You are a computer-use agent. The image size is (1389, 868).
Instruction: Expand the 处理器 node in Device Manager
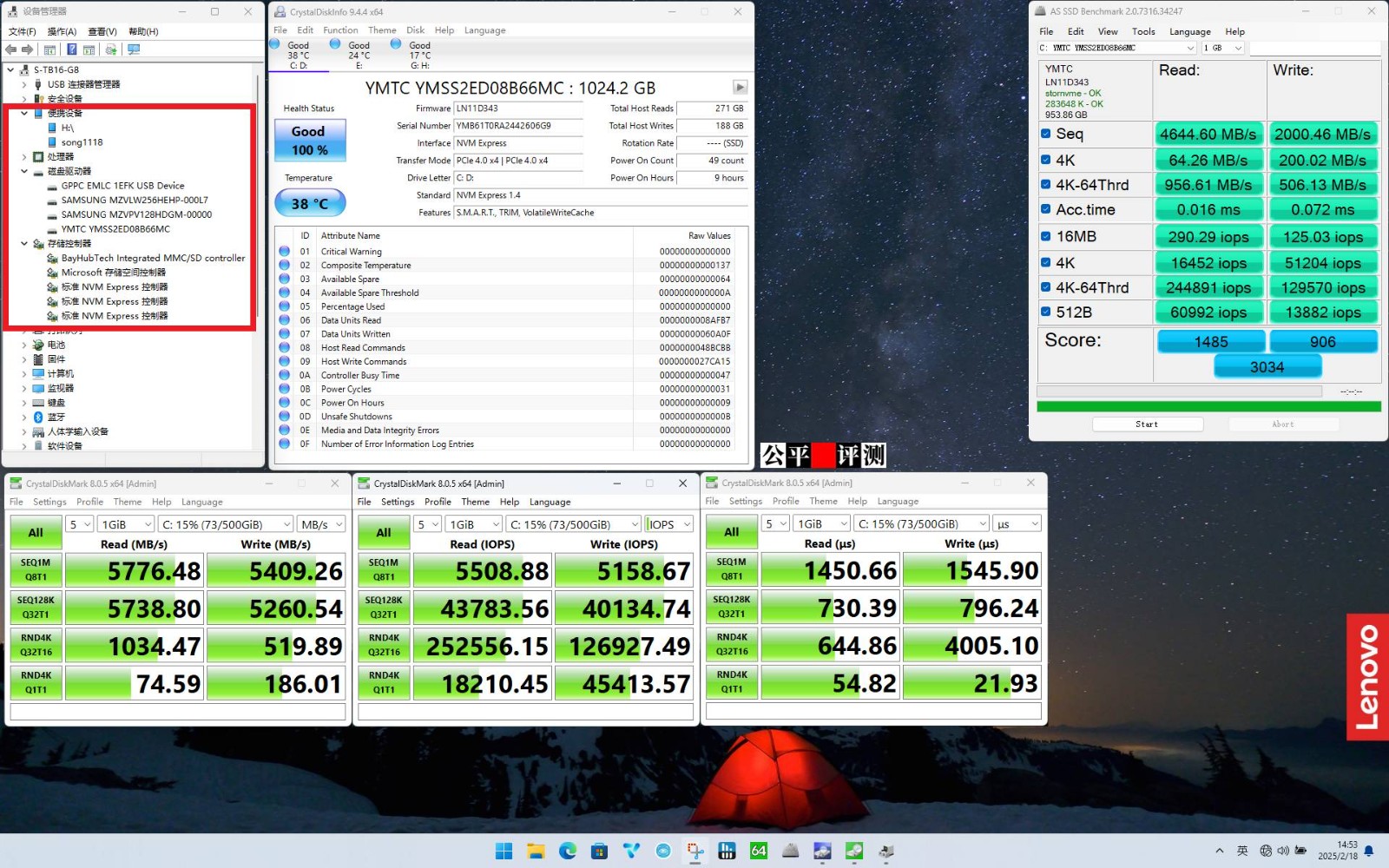[x=24, y=157]
